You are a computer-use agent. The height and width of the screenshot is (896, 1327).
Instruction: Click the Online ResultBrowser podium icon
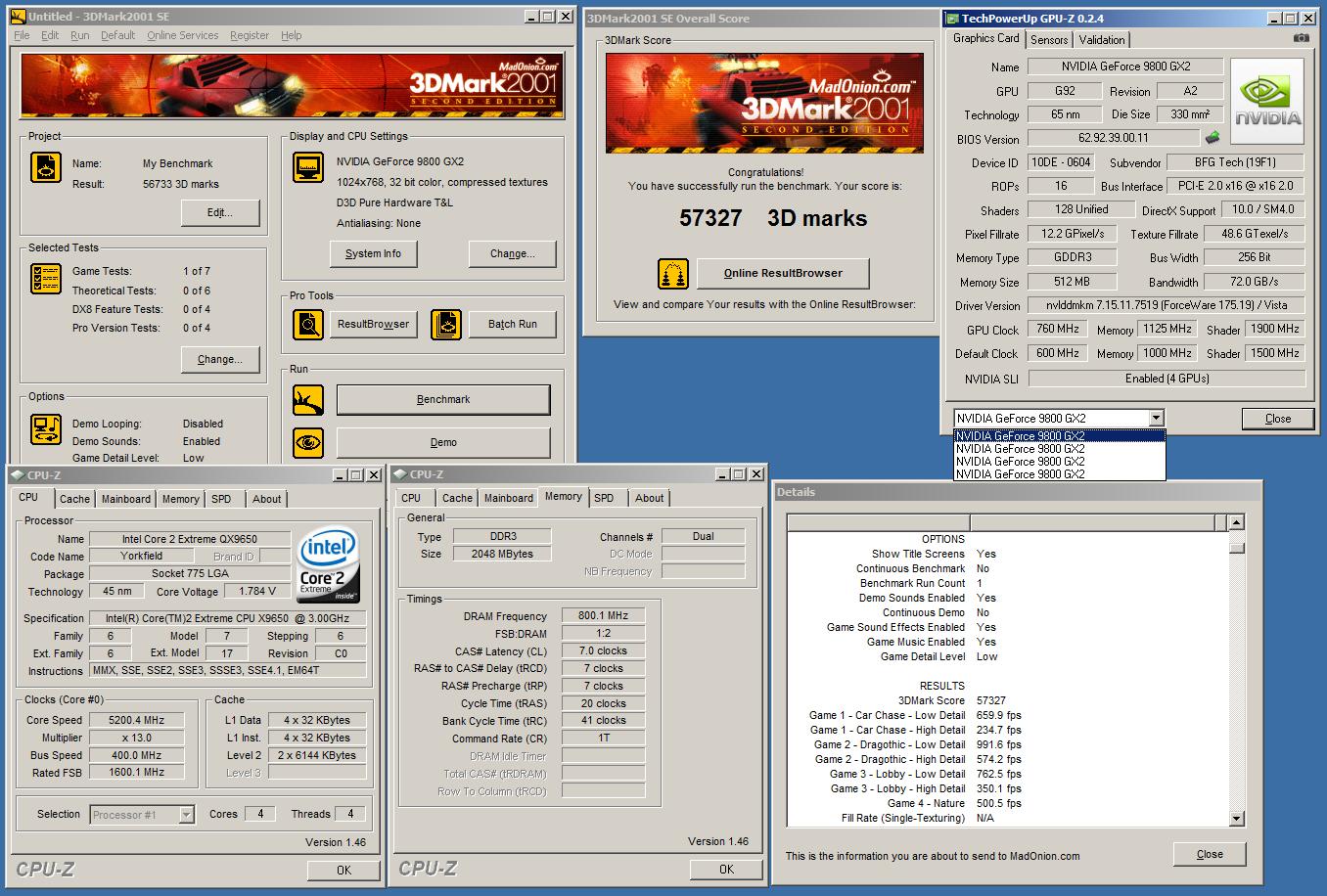pos(673,273)
